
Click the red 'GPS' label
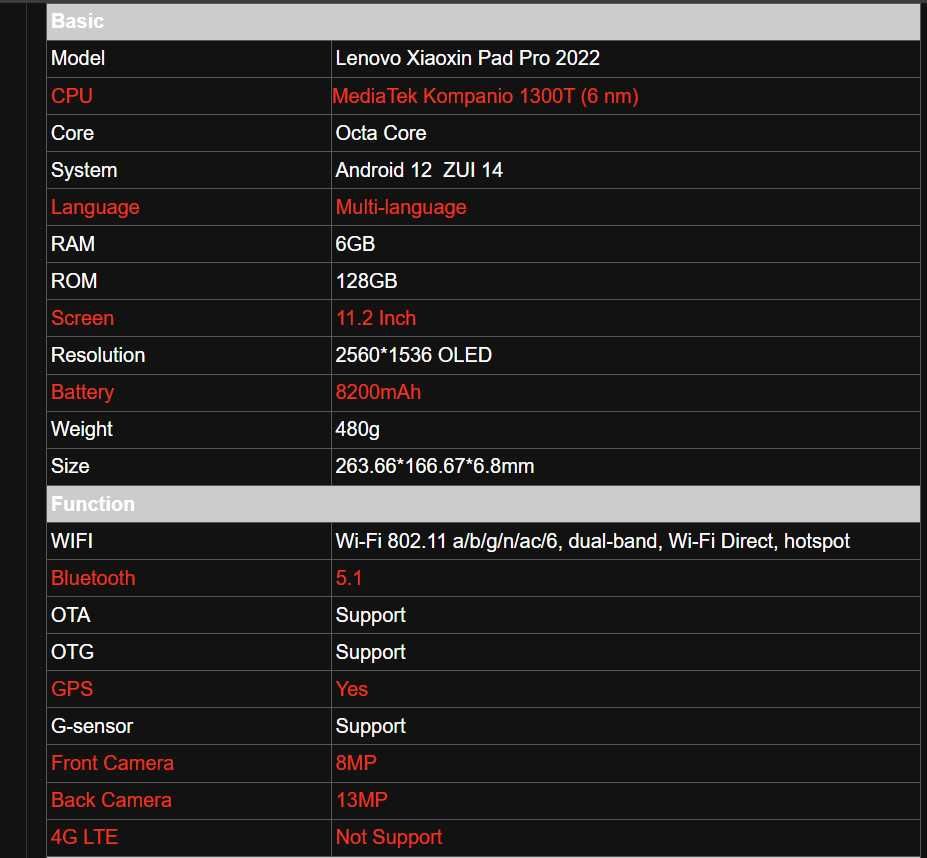(x=72, y=689)
